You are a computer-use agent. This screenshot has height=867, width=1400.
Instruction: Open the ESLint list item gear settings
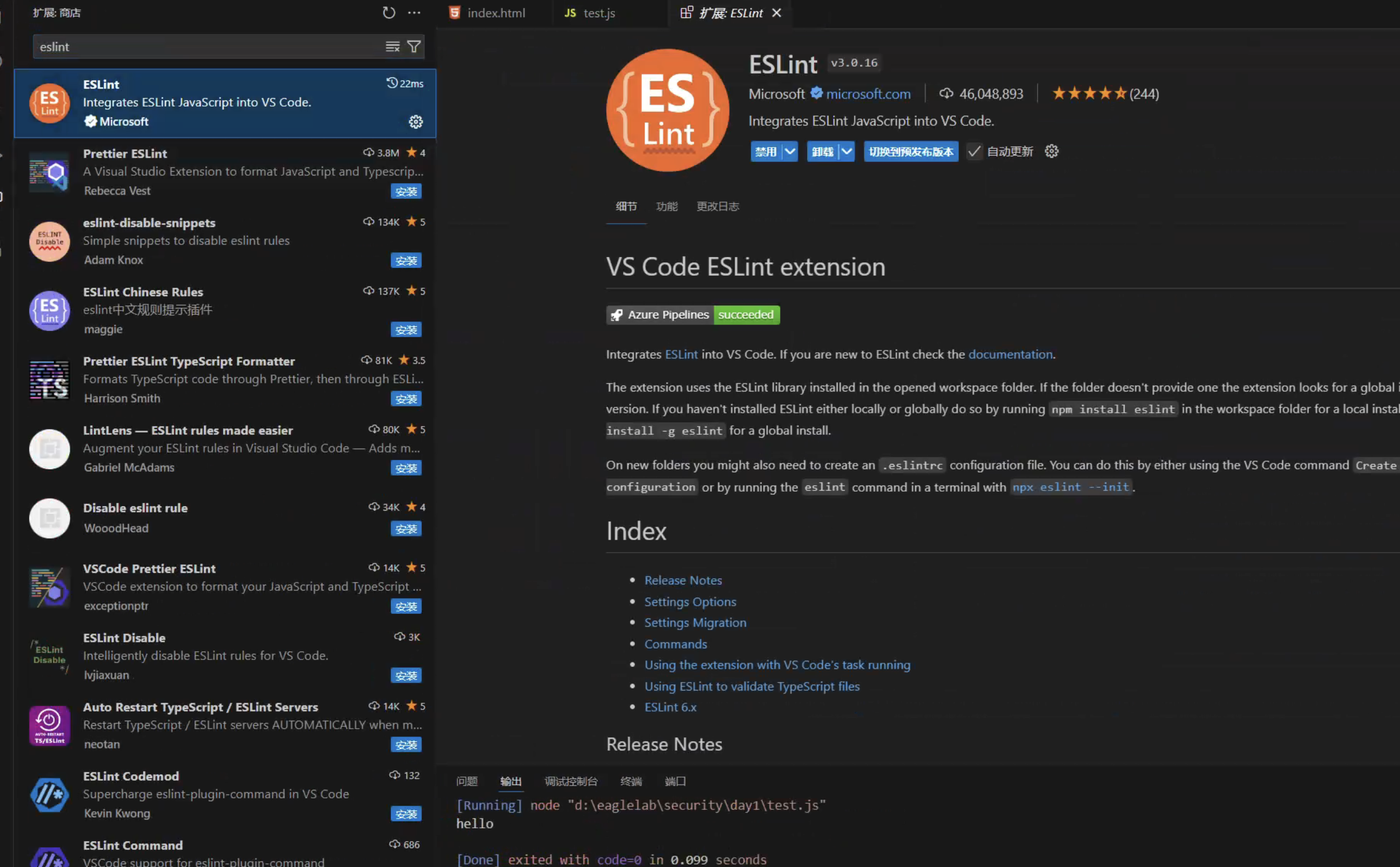(416, 122)
